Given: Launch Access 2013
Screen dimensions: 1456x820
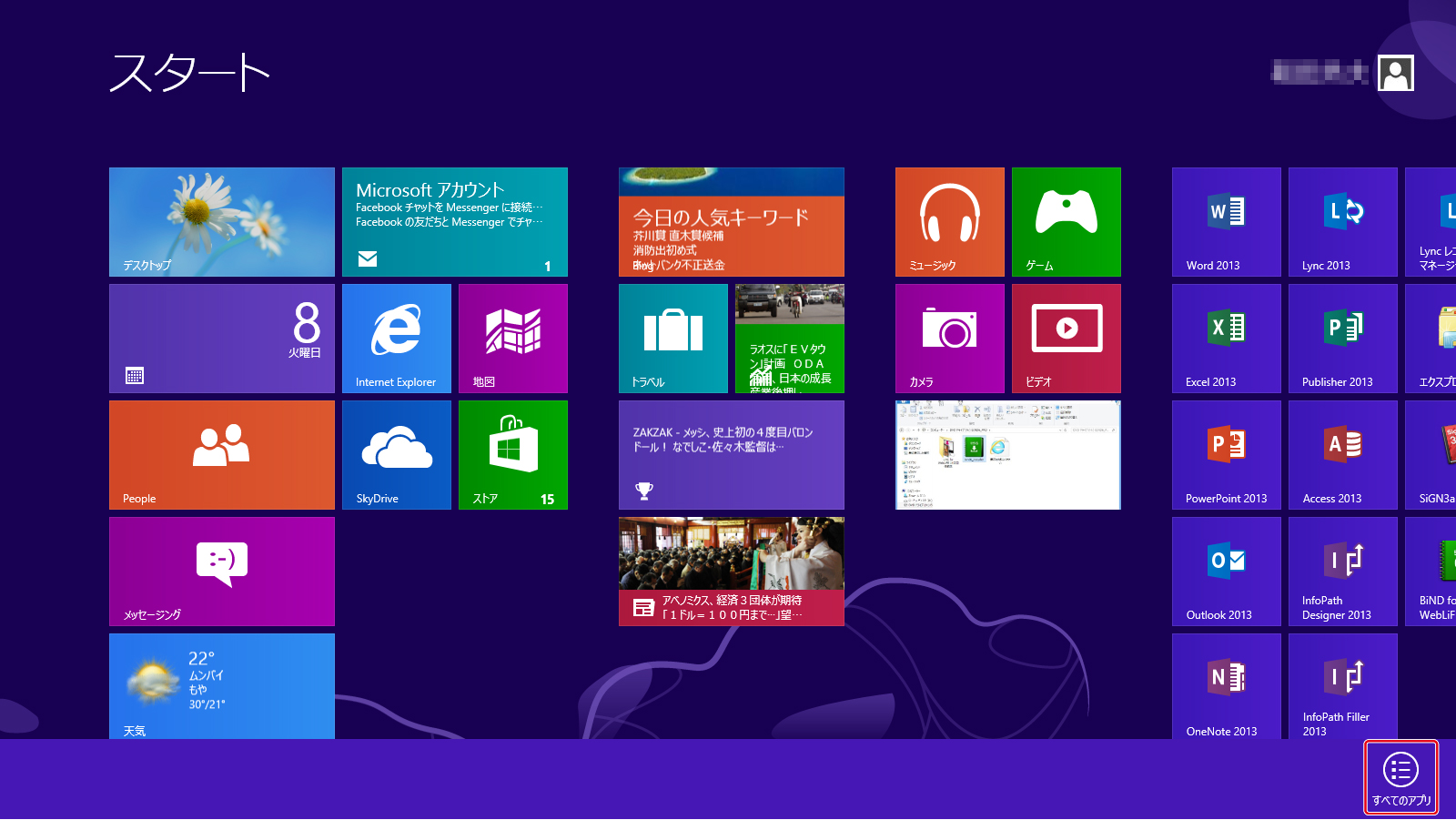Looking at the screenshot, I should pyautogui.click(x=1343, y=455).
